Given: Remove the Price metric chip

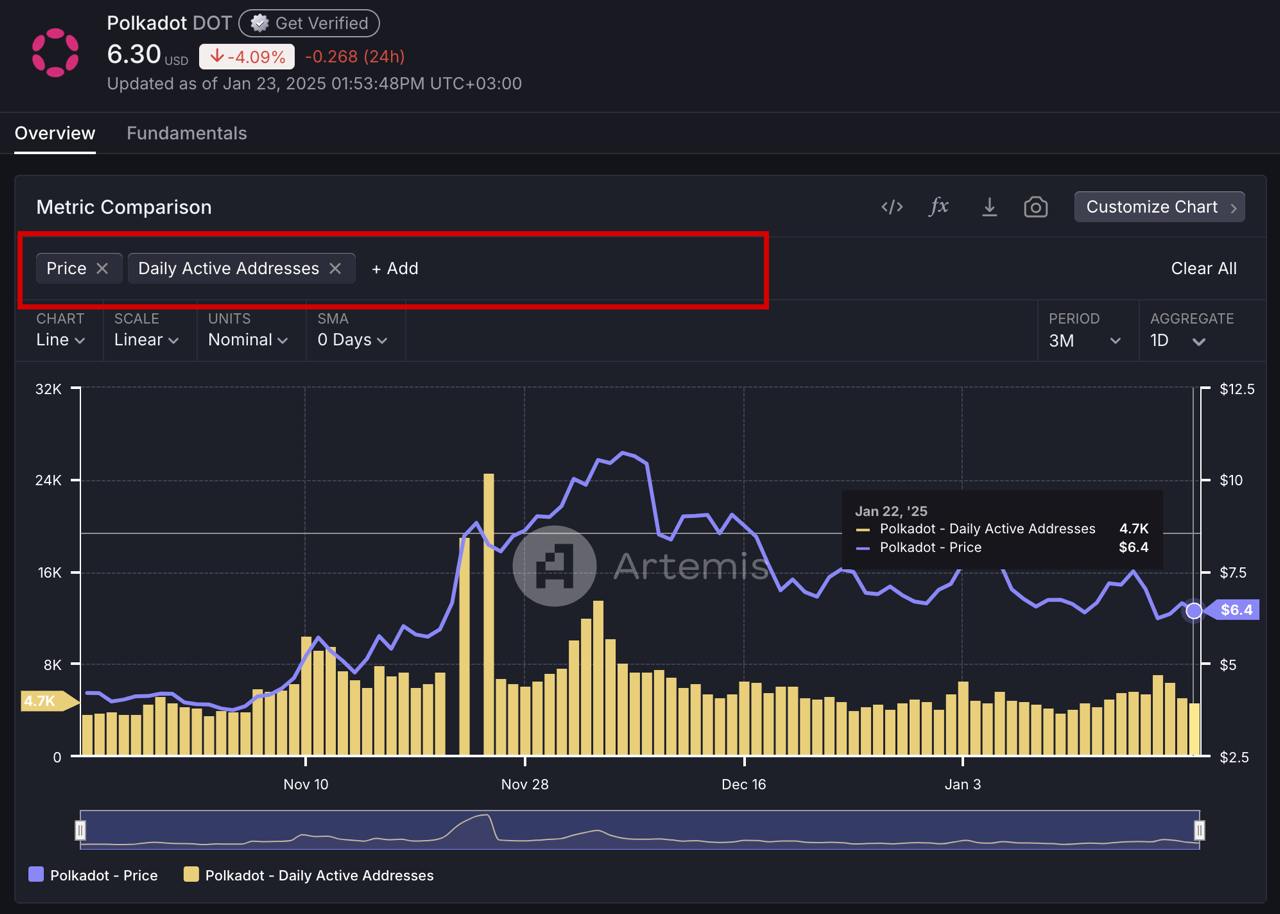Looking at the screenshot, I should 102,268.
